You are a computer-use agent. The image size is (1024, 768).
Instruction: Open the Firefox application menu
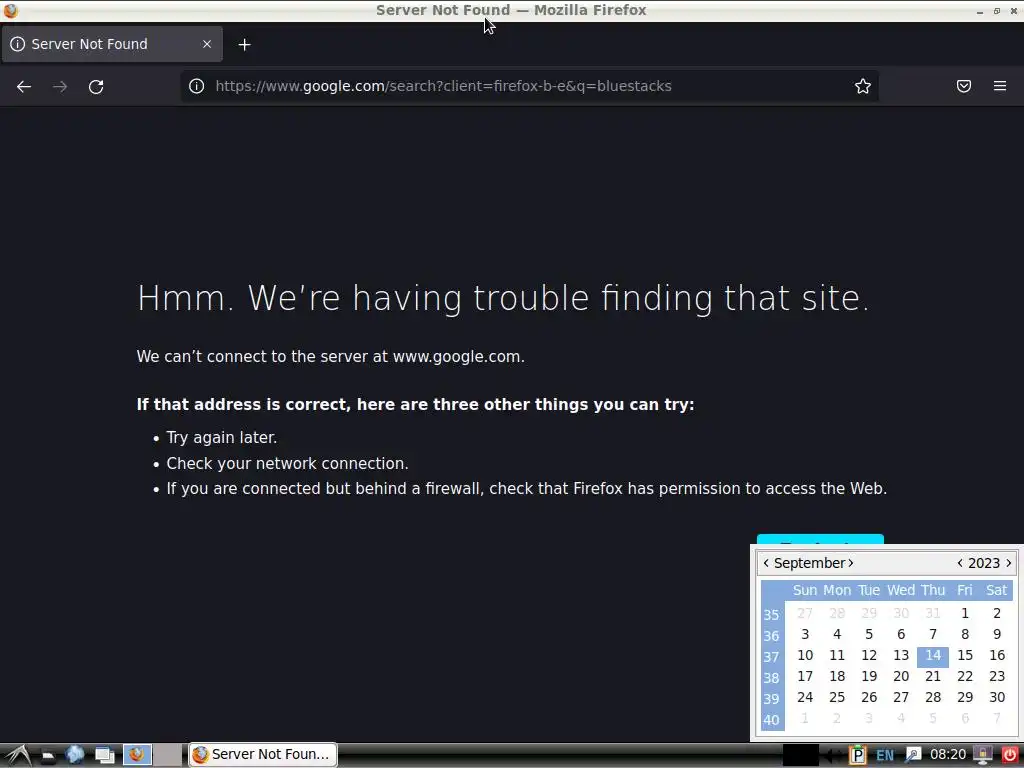[x=1000, y=86]
